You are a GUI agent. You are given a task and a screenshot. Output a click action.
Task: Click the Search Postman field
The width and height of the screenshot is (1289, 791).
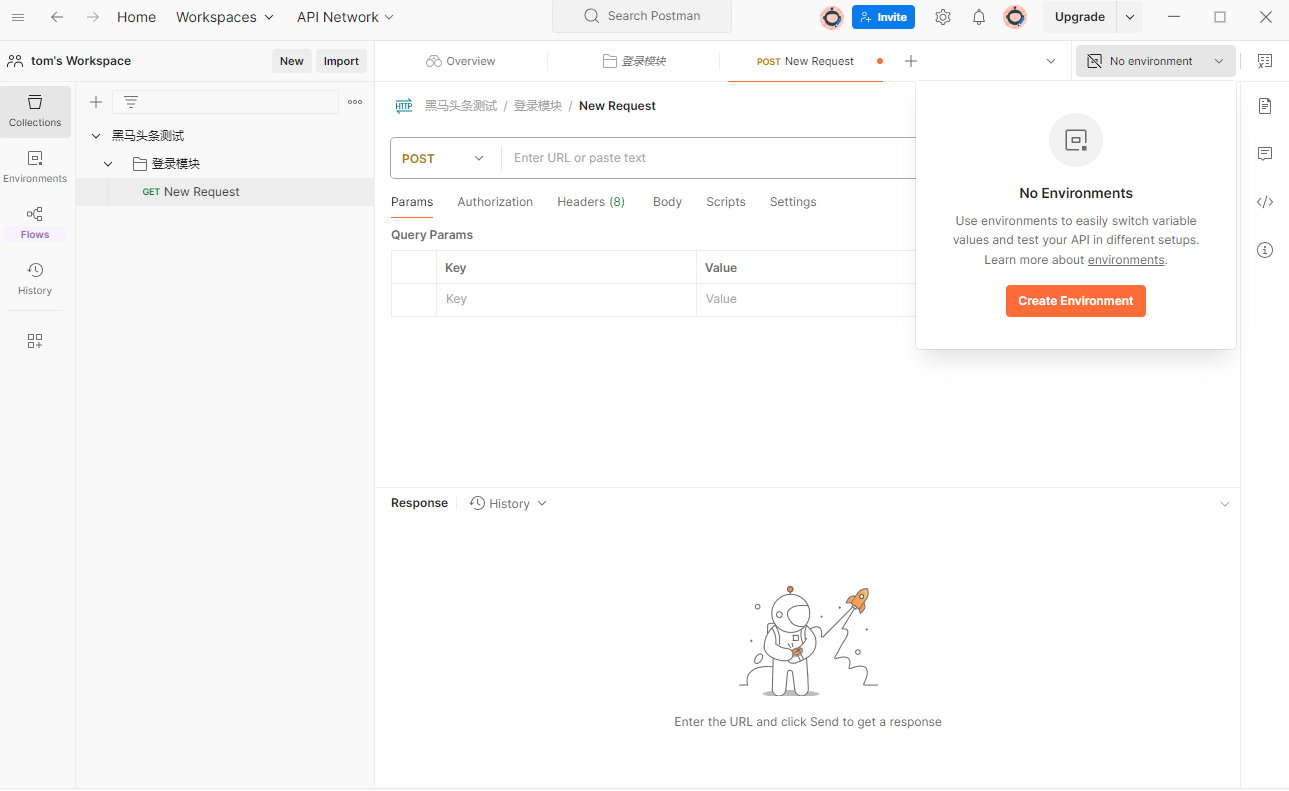(x=642, y=16)
